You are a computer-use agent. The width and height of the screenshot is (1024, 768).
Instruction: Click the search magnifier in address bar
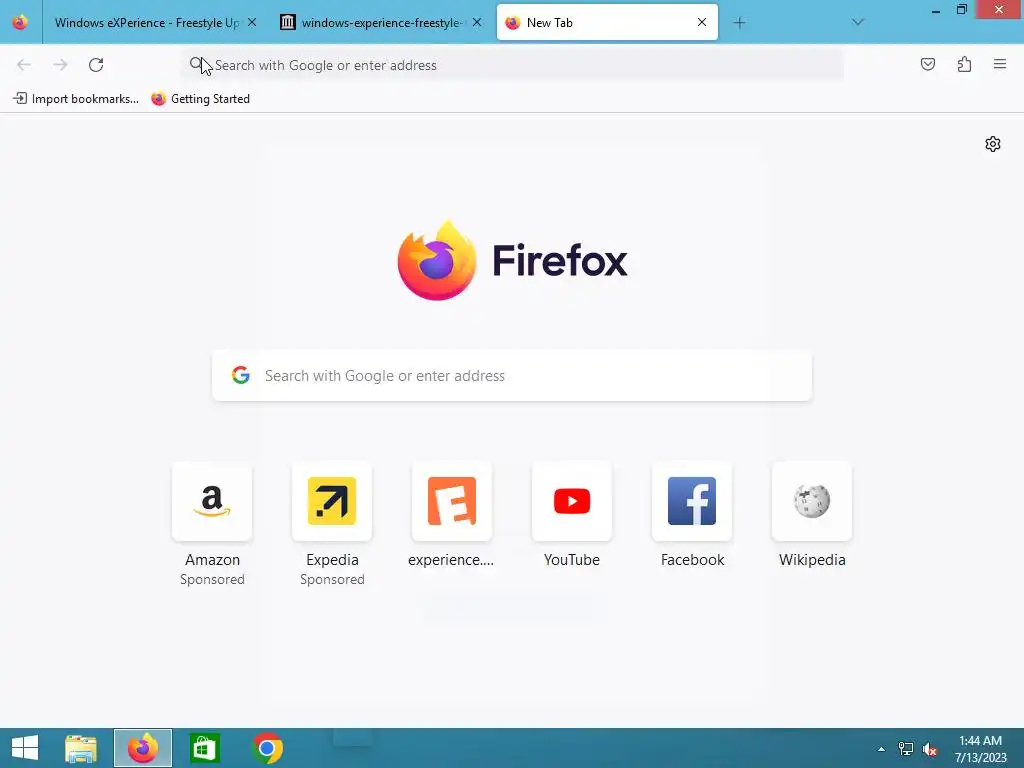196,64
